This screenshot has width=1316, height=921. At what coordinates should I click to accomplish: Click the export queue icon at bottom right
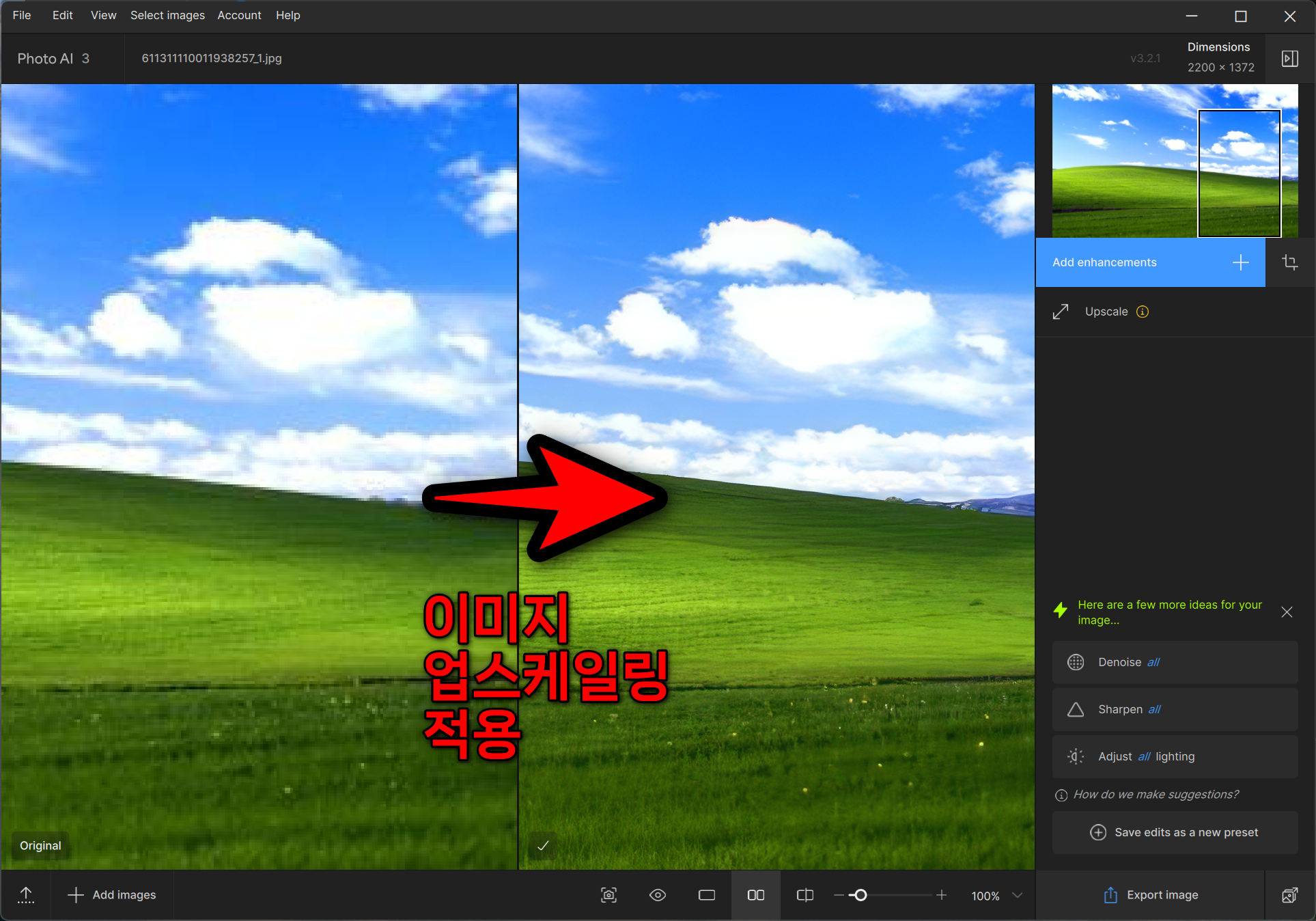(x=1289, y=895)
